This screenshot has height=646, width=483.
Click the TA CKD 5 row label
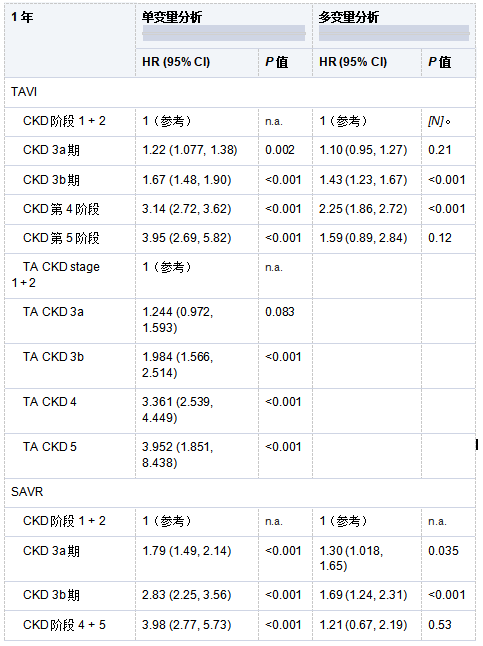point(49,447)
